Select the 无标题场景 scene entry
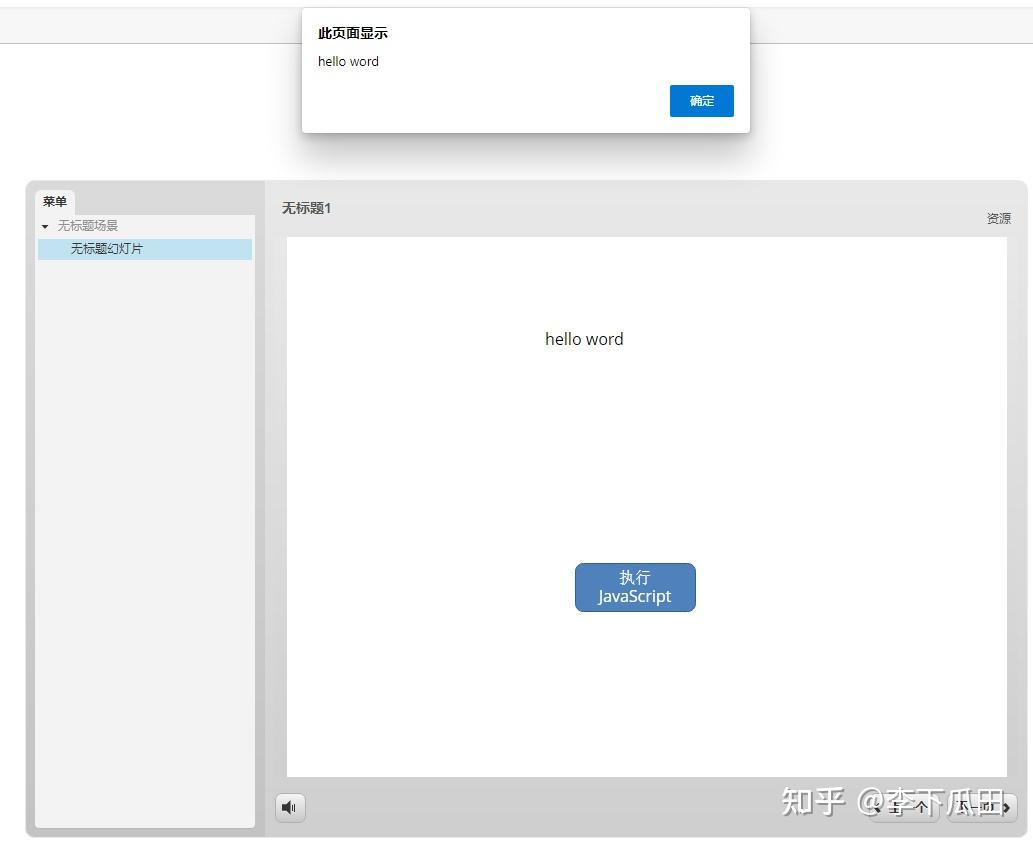 point(88,226)
